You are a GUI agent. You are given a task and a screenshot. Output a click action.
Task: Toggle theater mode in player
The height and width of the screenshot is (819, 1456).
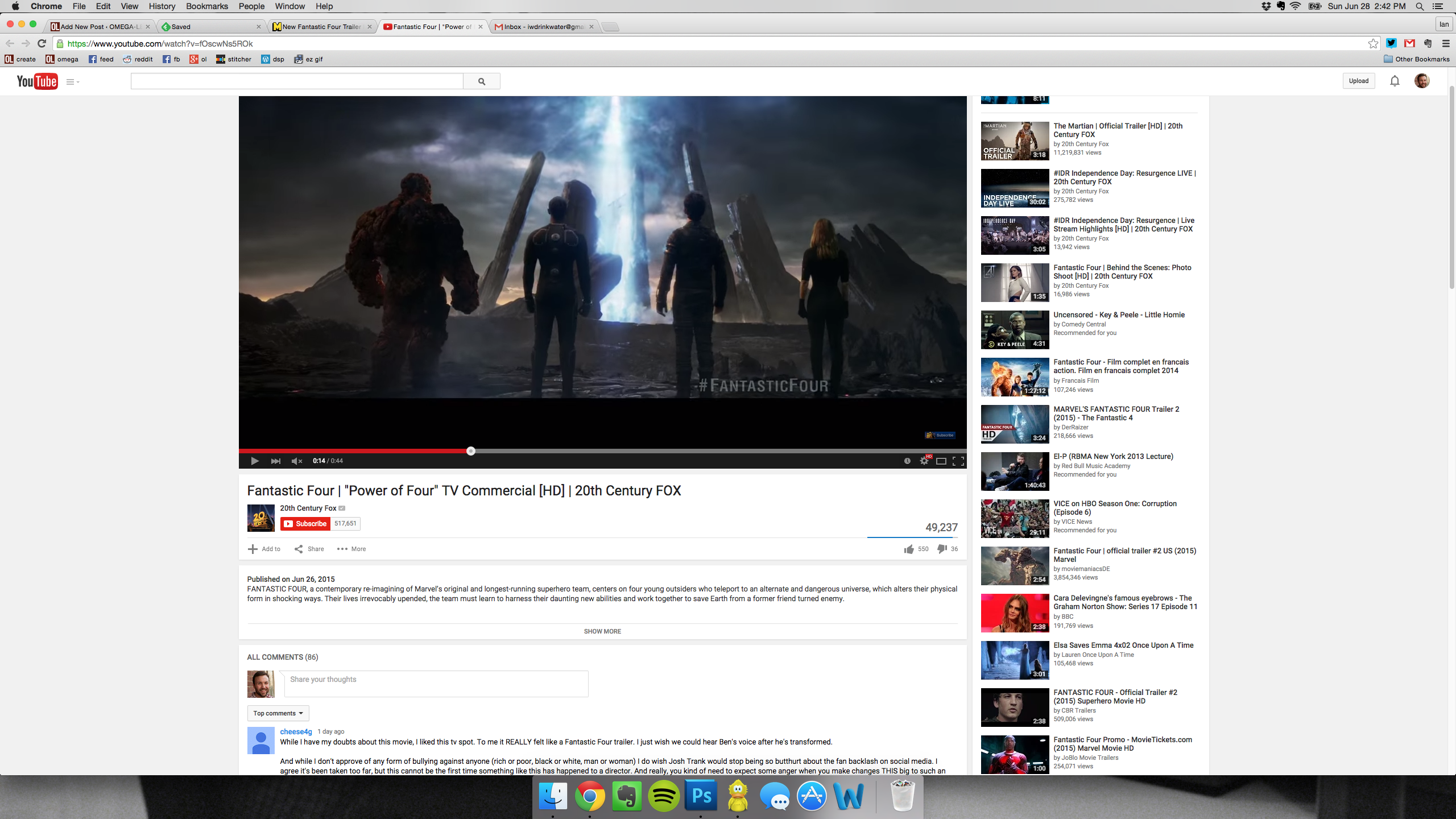coord(941,461)
